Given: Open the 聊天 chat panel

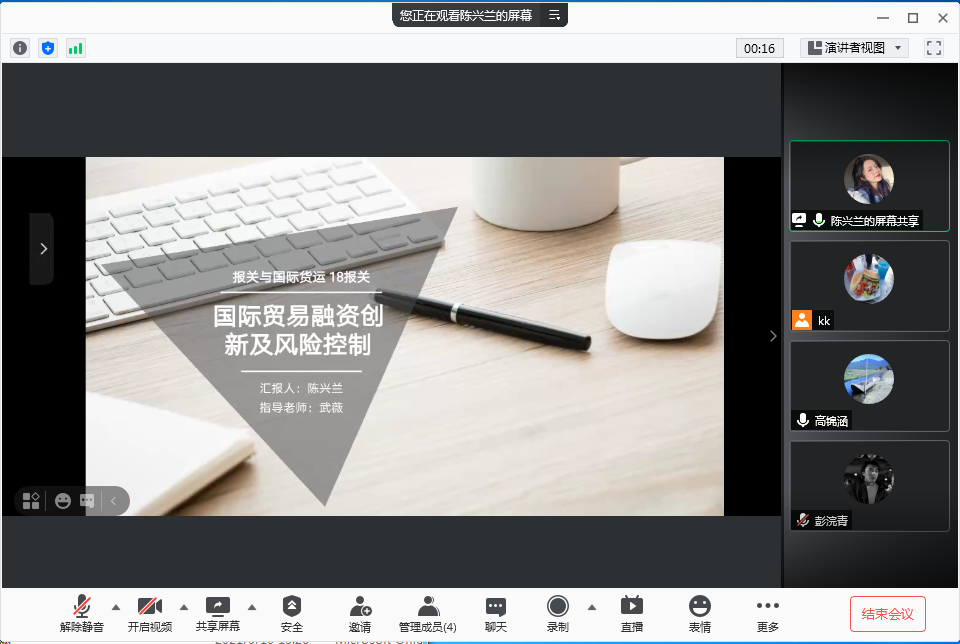Looking at the screenshot, I should 495,613.
